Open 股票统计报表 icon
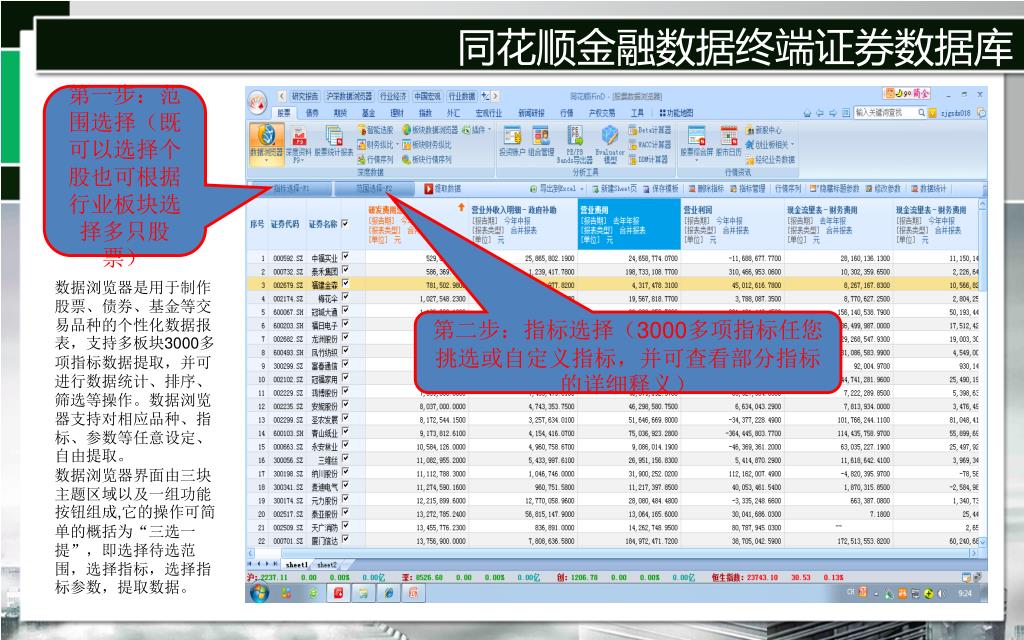 334,142
